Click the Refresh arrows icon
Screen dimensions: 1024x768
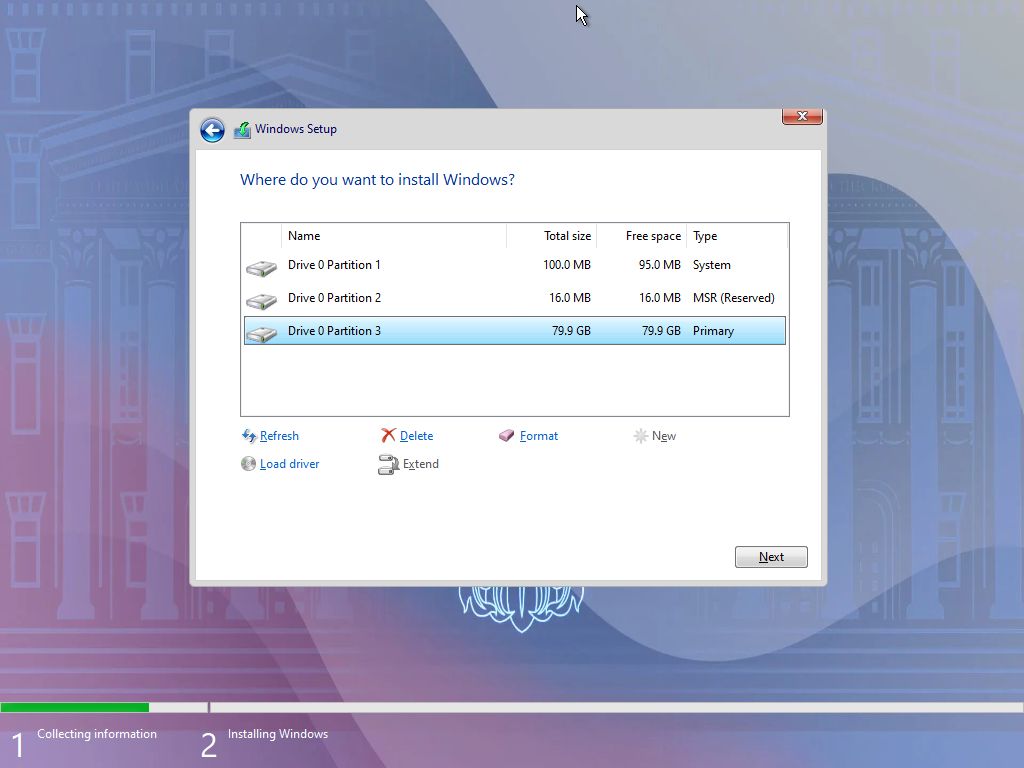click(249, 436)
